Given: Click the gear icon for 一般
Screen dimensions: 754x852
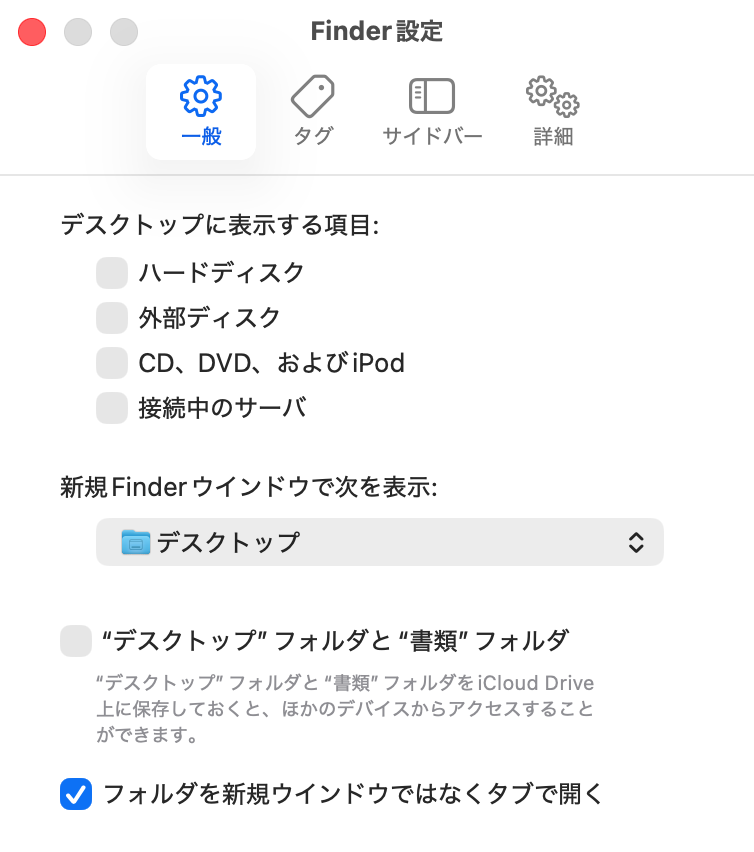Looking at the screenshot, I should pyautogui.click(x=201, y=96).
